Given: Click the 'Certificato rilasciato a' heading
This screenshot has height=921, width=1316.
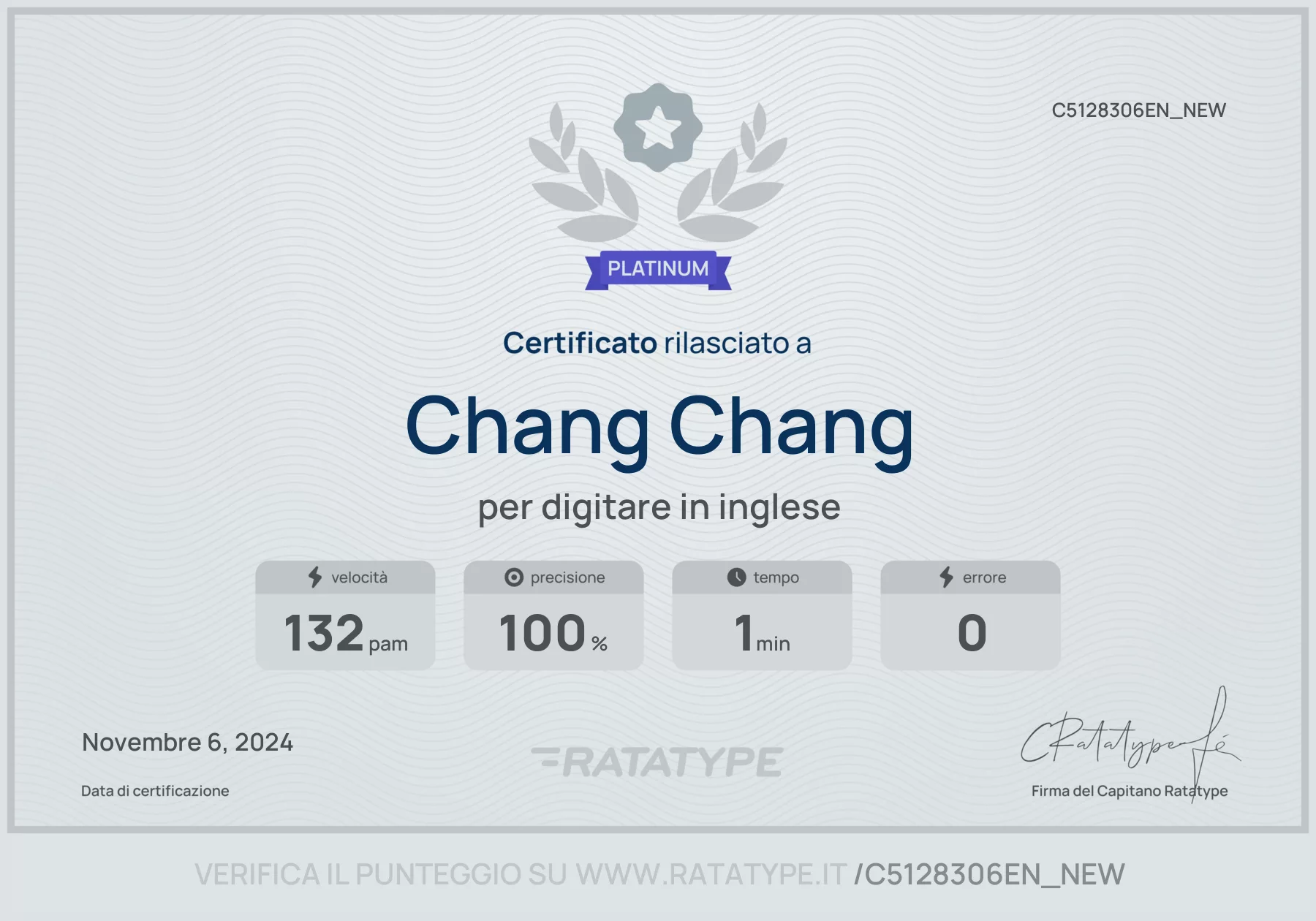Looking at the screenshot, I should point(657,344).
